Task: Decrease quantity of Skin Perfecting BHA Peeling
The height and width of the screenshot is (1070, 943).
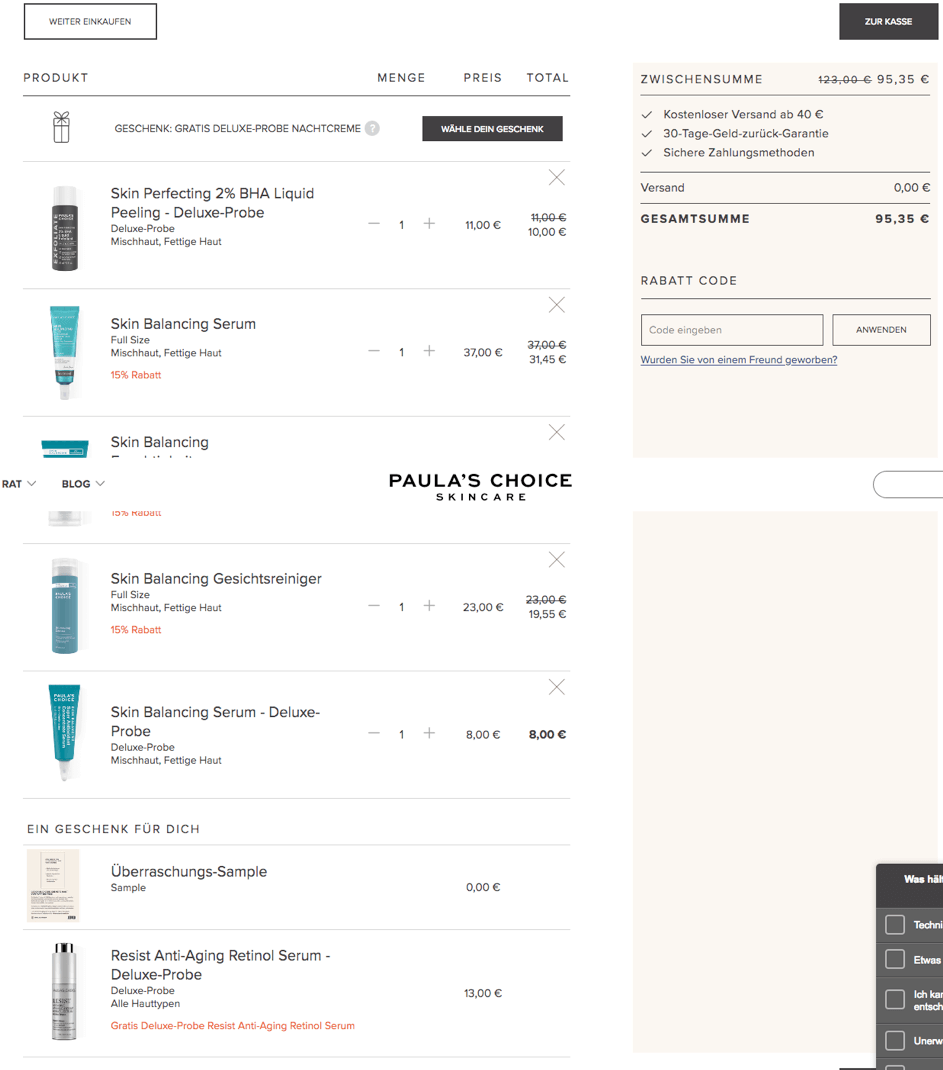Action: click(x=374, y=224)
